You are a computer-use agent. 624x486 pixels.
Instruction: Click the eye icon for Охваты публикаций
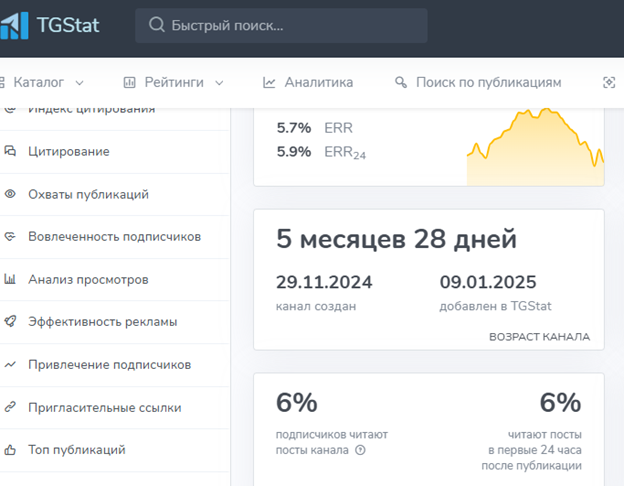pyautogui.click(x=10, y=195)
